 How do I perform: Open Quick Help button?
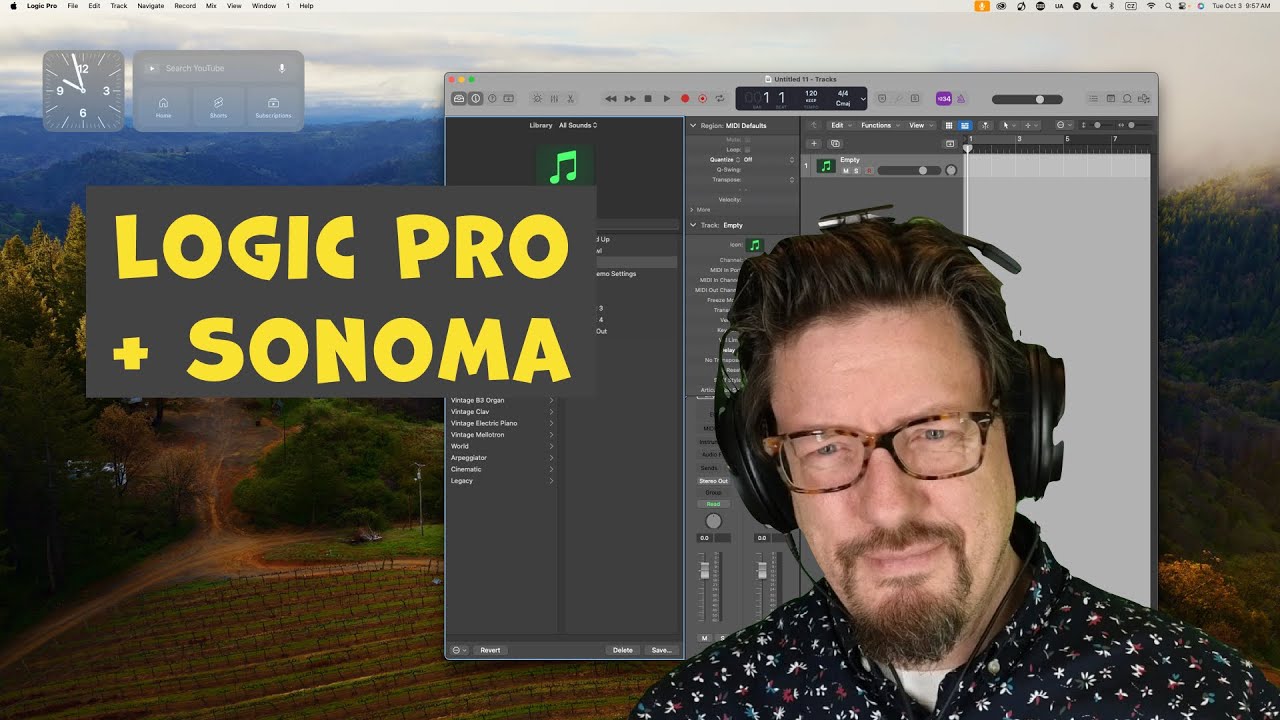click(x=492, y=98)
